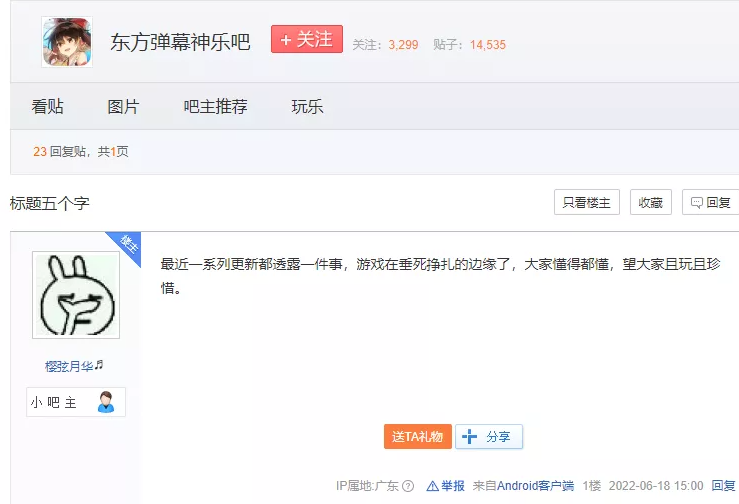Reply to the first floor via 回复 link
The image size is (739, 504).
point(723,486)
